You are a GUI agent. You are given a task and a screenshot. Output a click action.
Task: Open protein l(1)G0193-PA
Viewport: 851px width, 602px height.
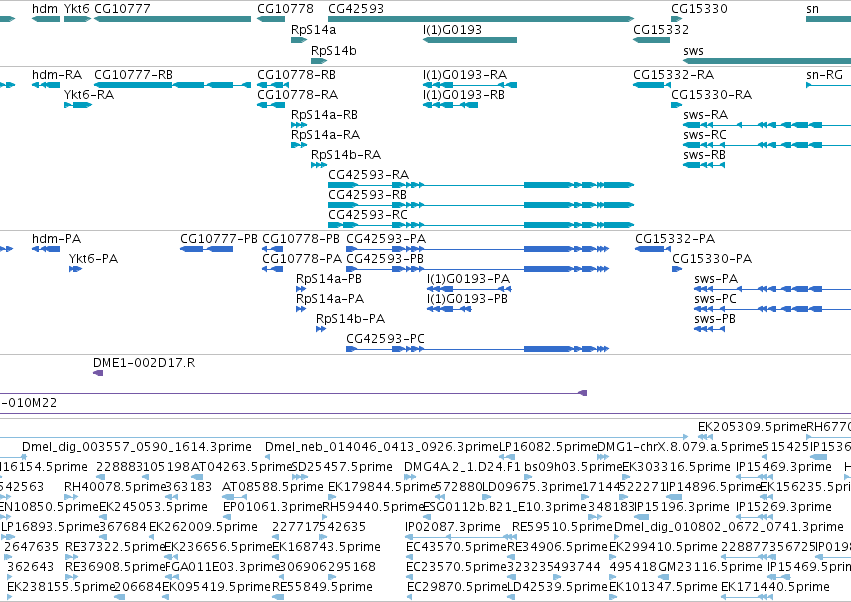pyautogui.click(x=468, y=278)
